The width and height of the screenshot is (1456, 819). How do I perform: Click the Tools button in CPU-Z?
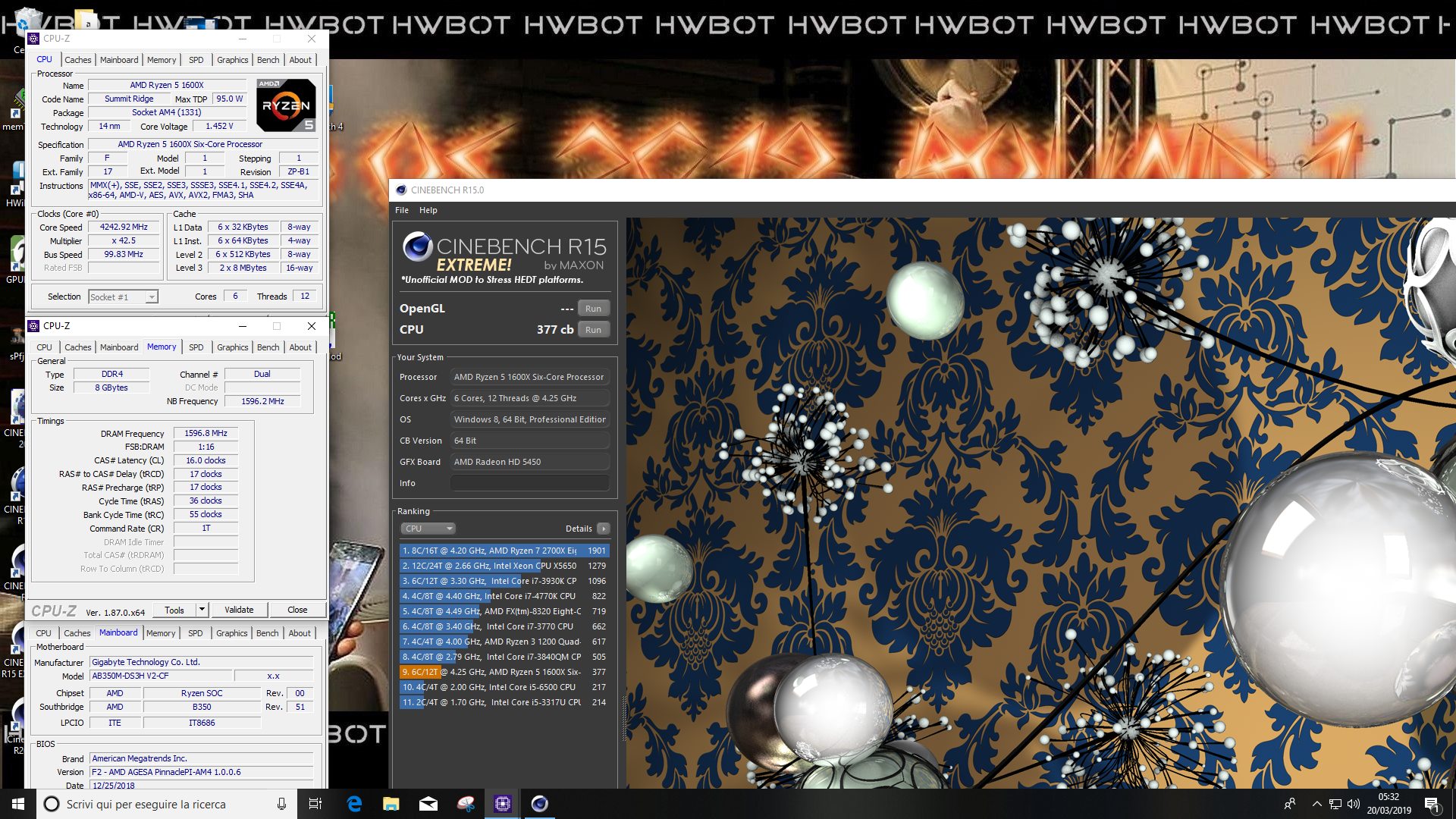pyautogui.click(x=174, y=610)
